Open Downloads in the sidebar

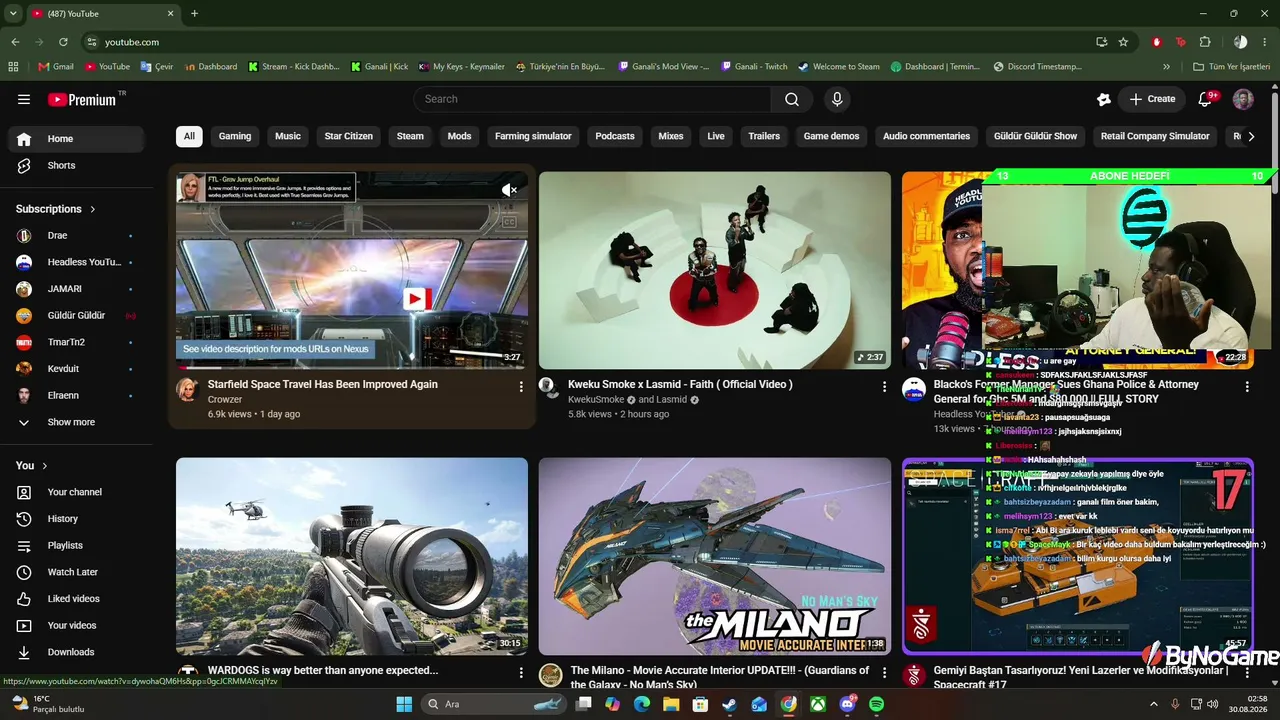click(78, 652)
